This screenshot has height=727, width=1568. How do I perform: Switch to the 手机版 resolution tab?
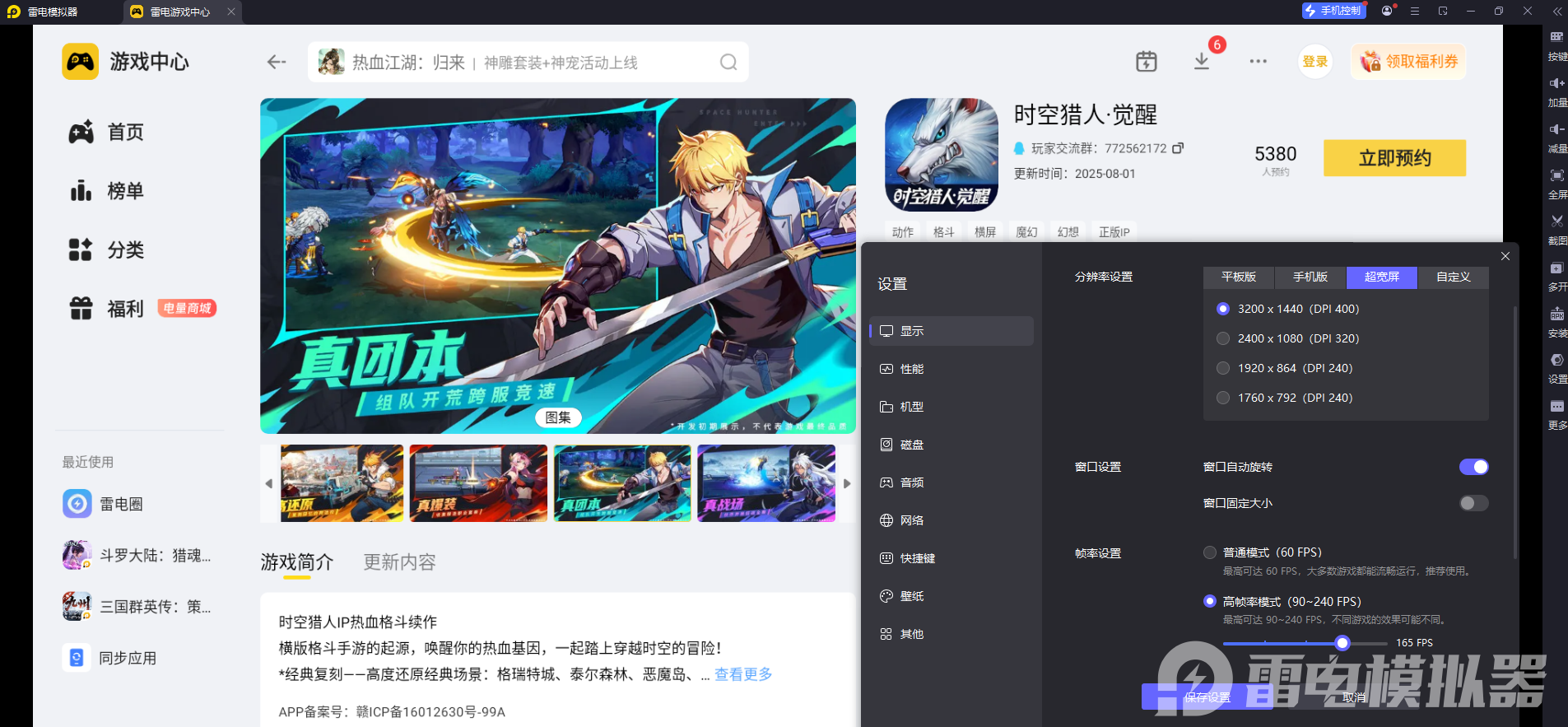(1310, 277)
